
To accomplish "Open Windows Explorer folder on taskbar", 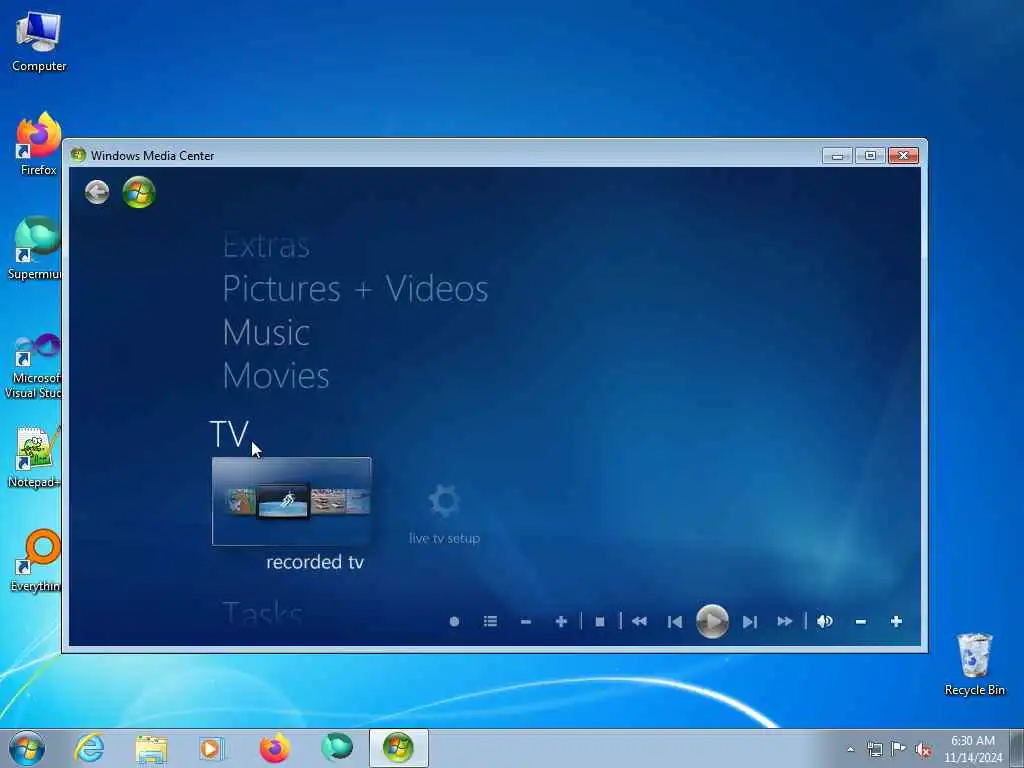I will coord(152,748).
